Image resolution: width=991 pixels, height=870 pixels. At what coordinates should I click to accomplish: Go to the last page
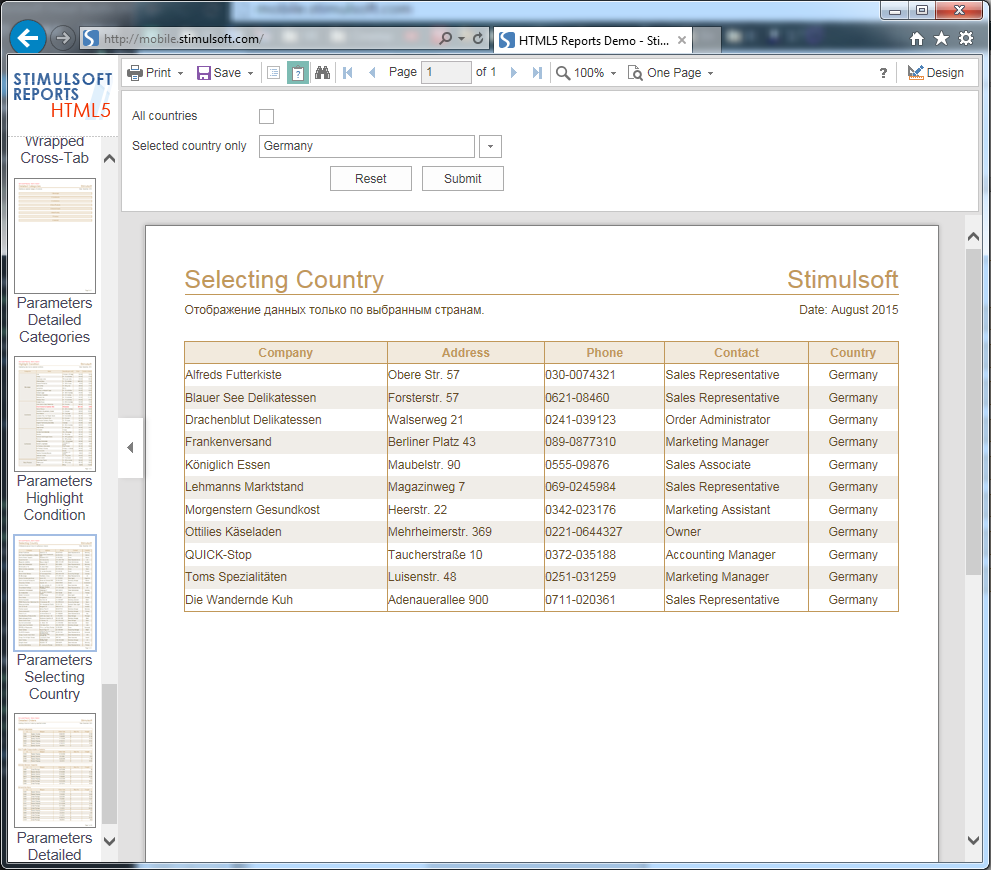[537, 73]
